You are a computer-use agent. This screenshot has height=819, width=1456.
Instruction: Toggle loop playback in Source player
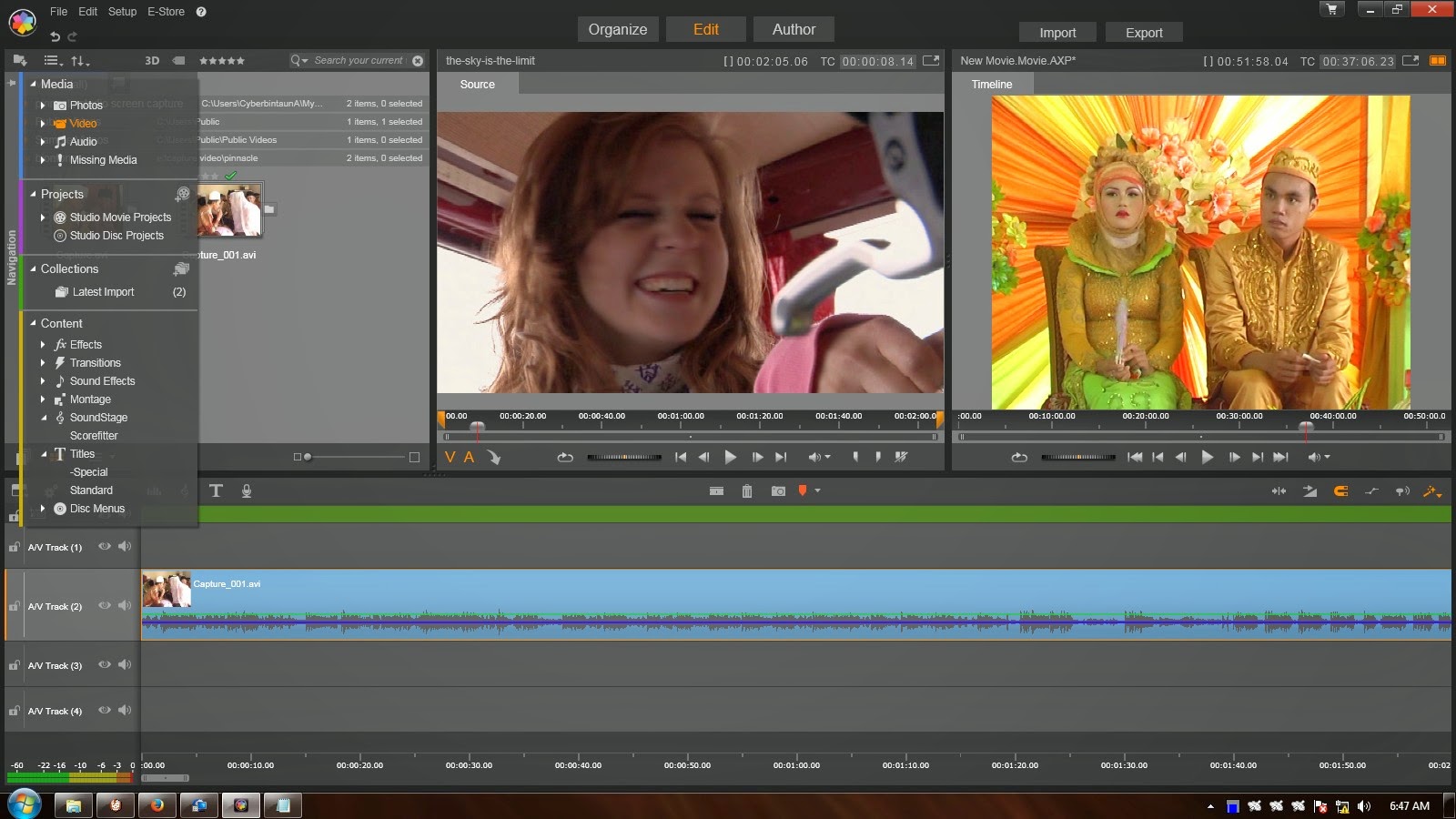click(565, 458)
